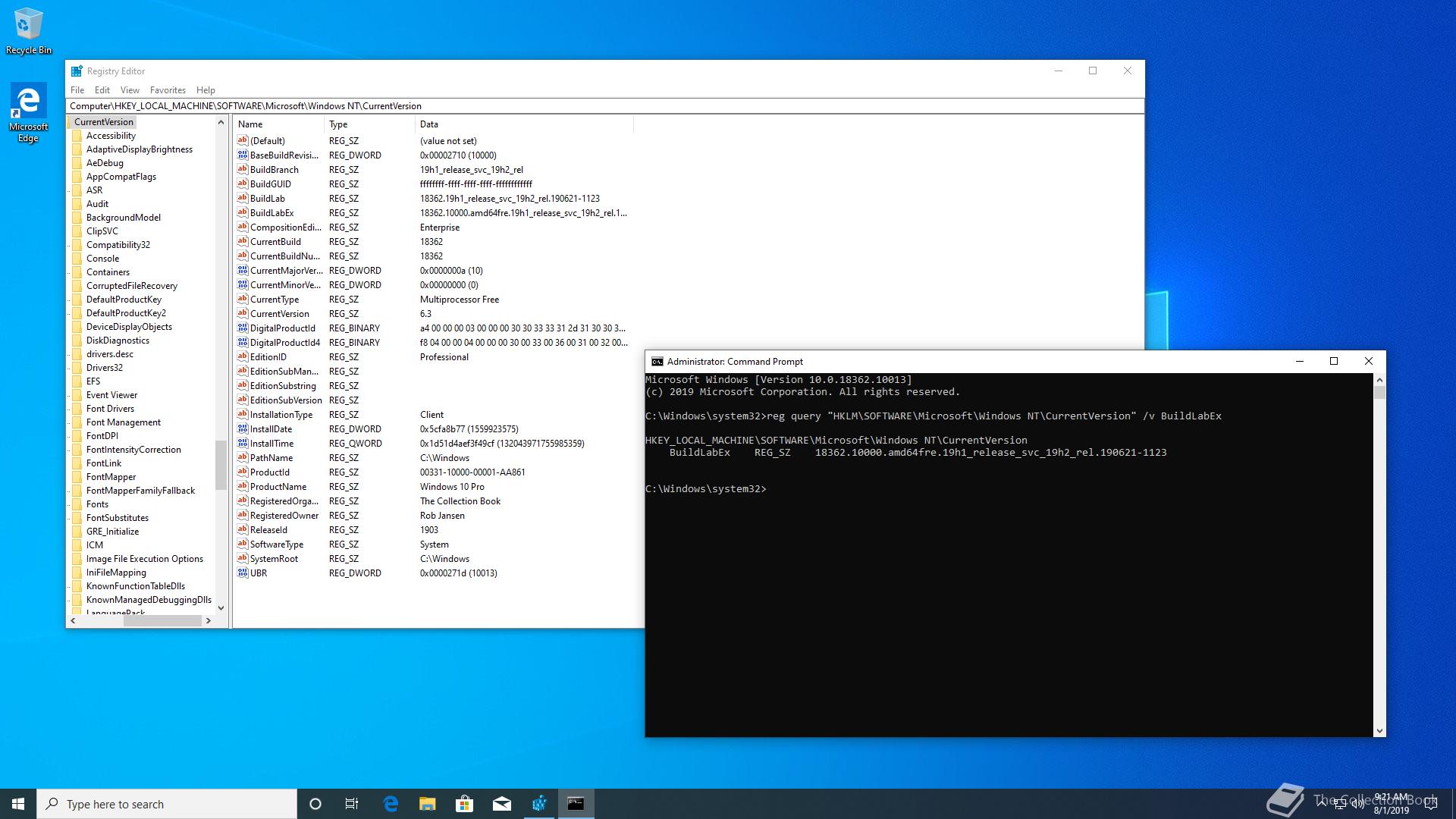Open File Explorer from the taskbar
The width and height of the screenshot is (1456, 819).
click(x=427, y=804)
